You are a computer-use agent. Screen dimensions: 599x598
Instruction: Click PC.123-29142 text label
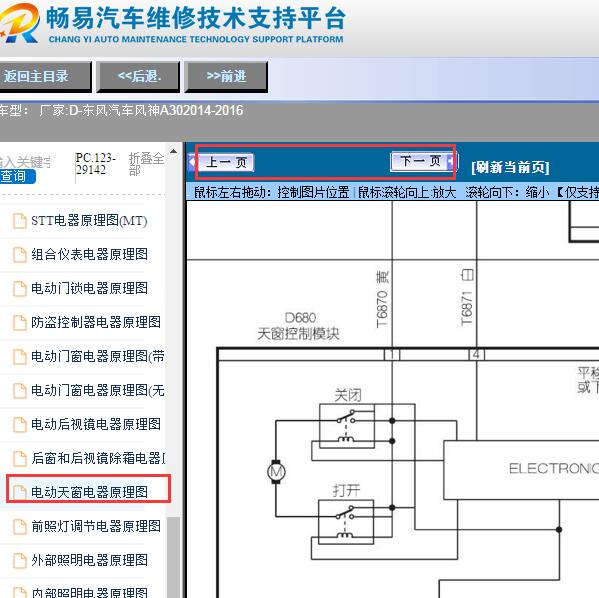pos(96,164)
